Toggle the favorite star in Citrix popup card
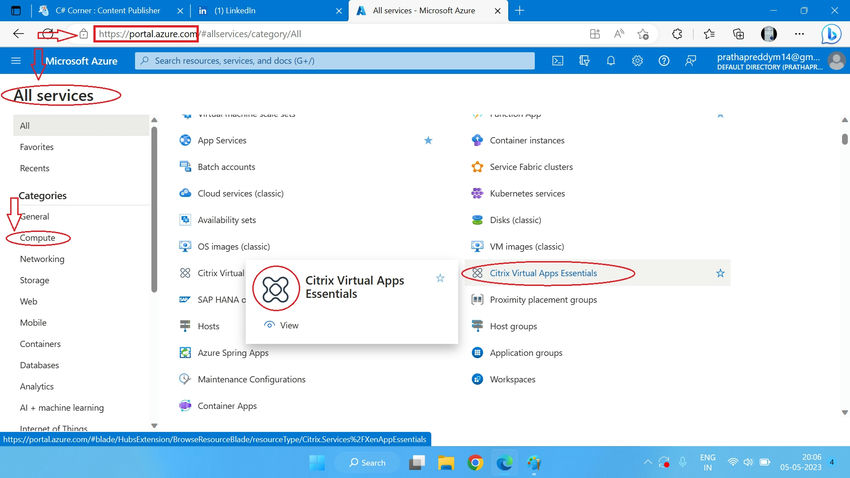This screenshot has width=850, height=478. point(440,278)
